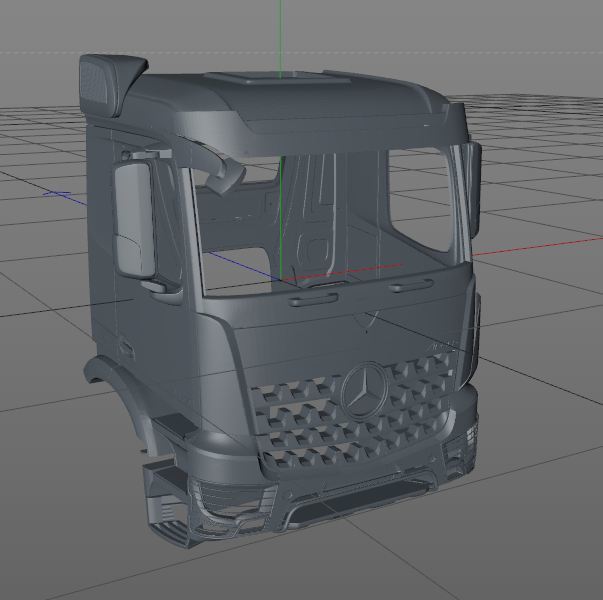The image size is (603, 600).
Task: Select the roof-mounted air deflector box
Action: pyautogui.click(x=112, y=84)
